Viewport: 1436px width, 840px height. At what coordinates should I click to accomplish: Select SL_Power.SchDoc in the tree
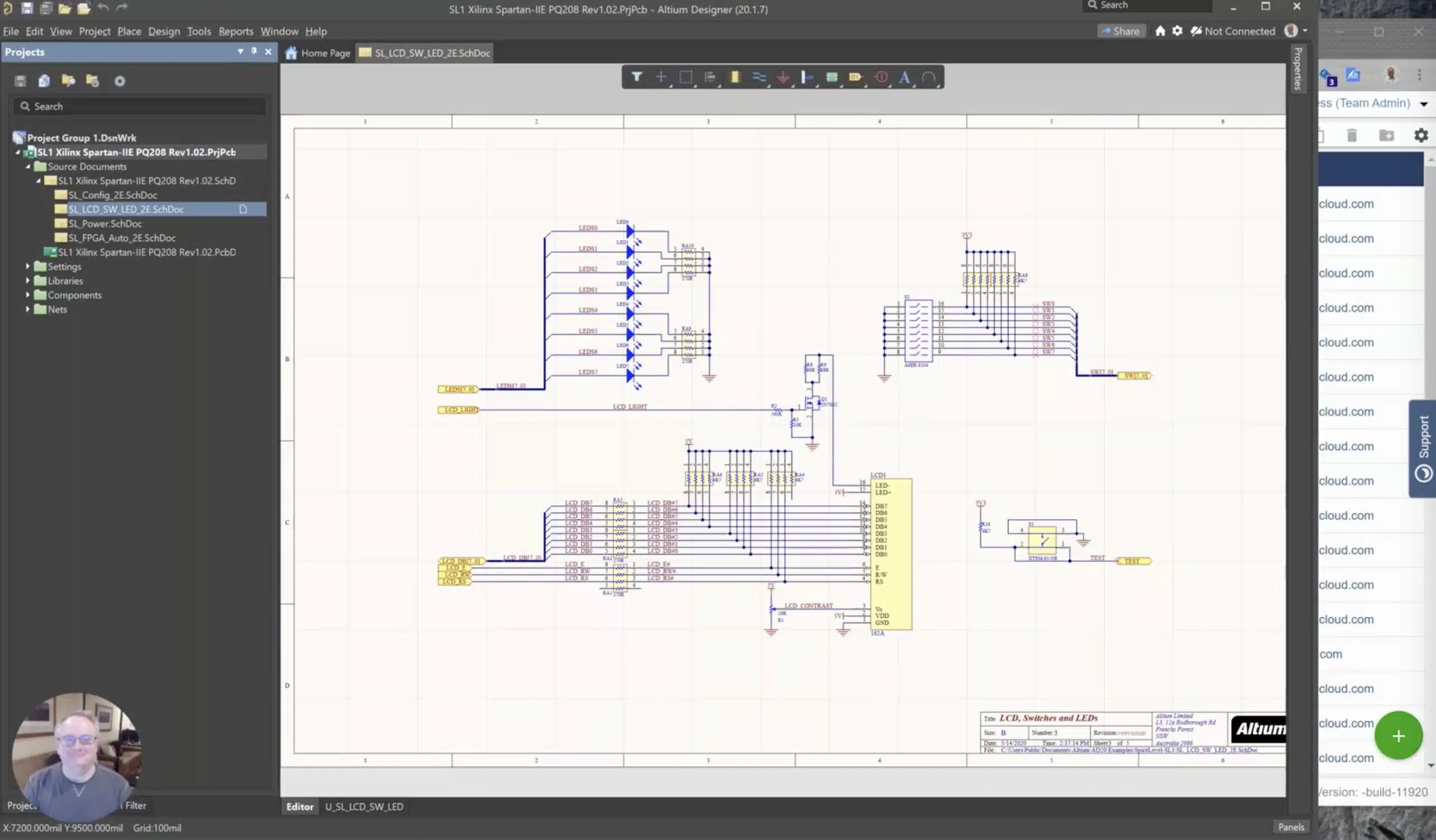click(x=105, y=223)
